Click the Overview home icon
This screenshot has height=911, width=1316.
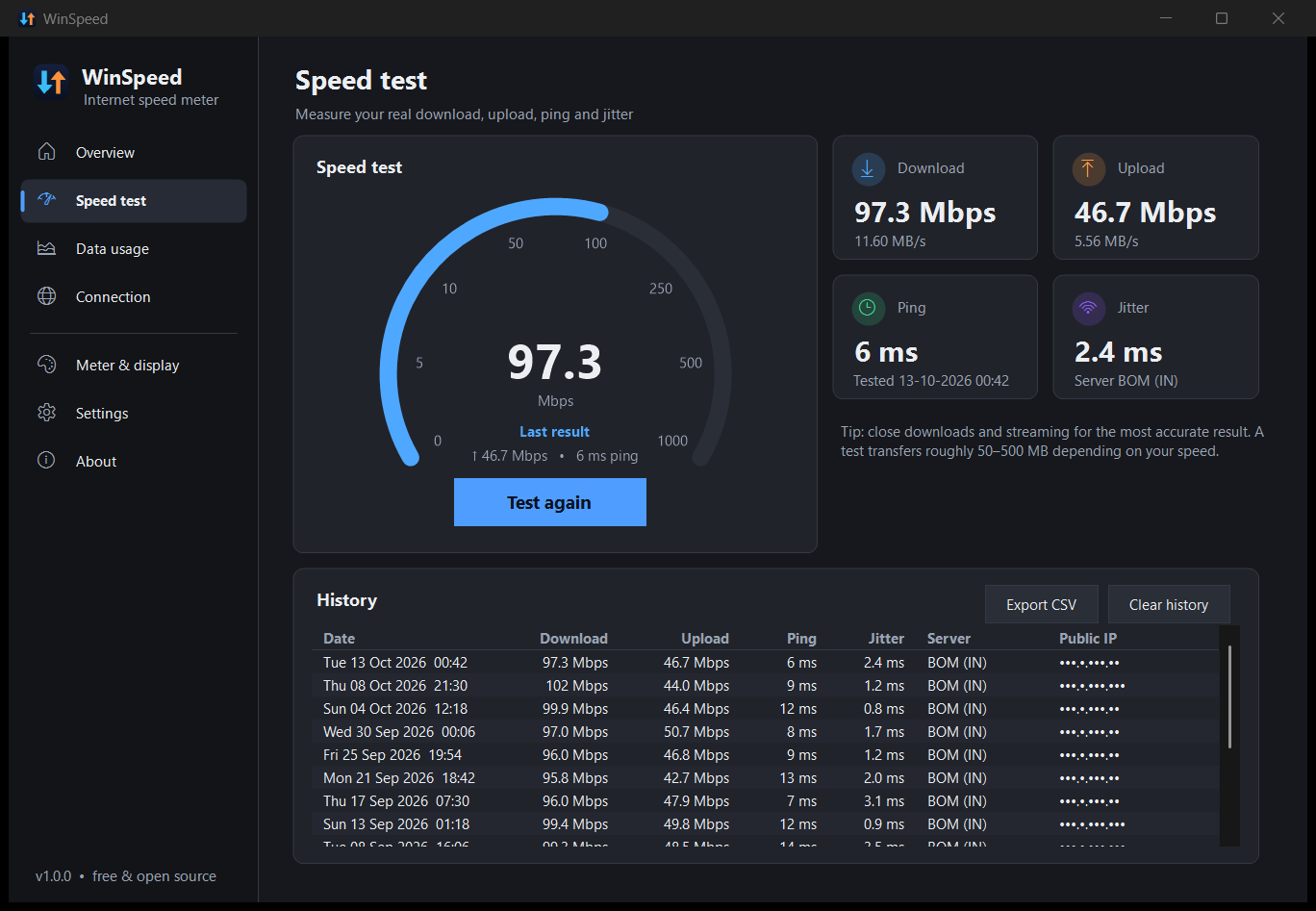(46, 152)
